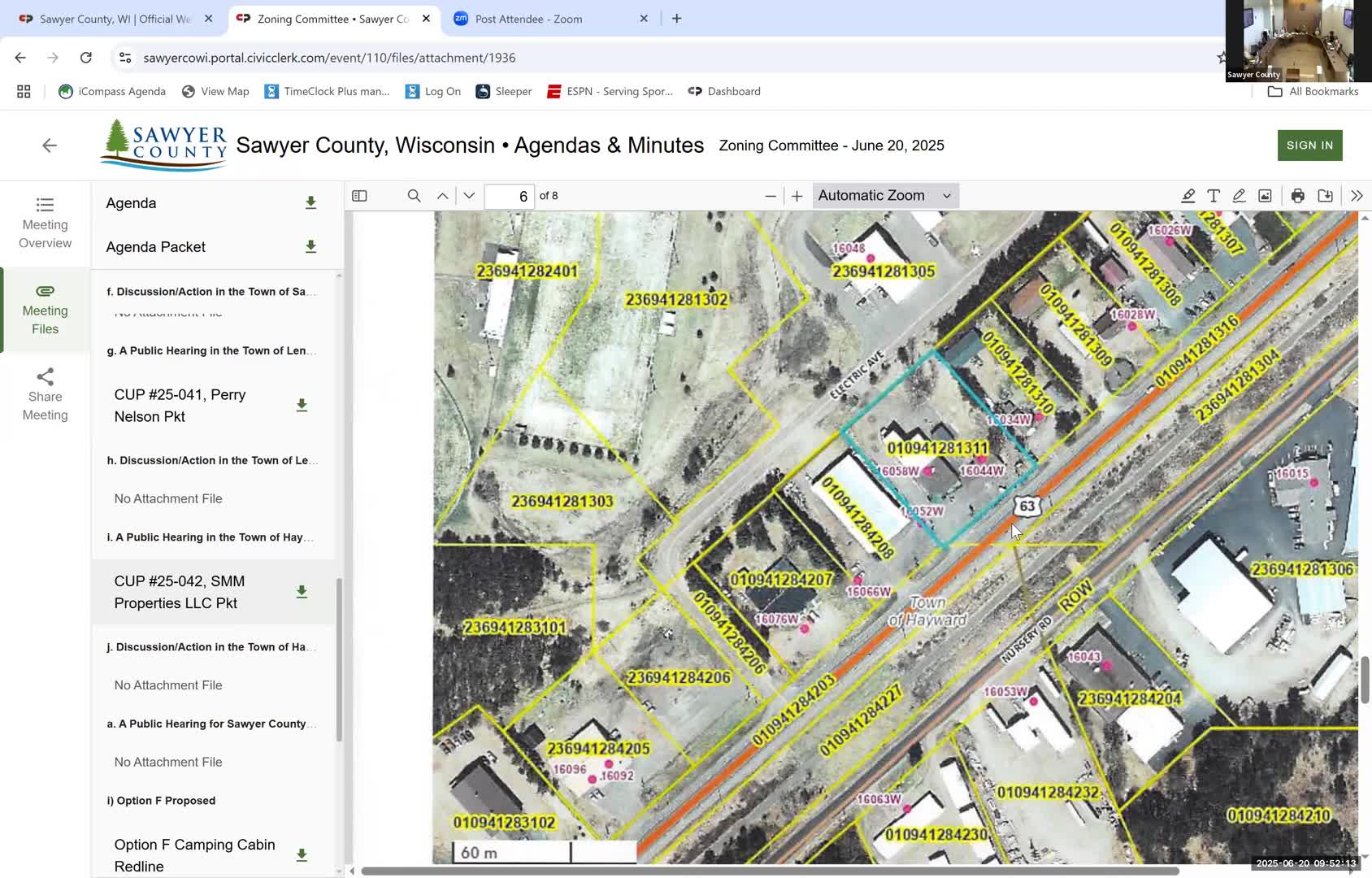
Task: Download CUP #25-041 Perry Nelson Pkt
Action: pyautogui.click(x=302, y=405)
